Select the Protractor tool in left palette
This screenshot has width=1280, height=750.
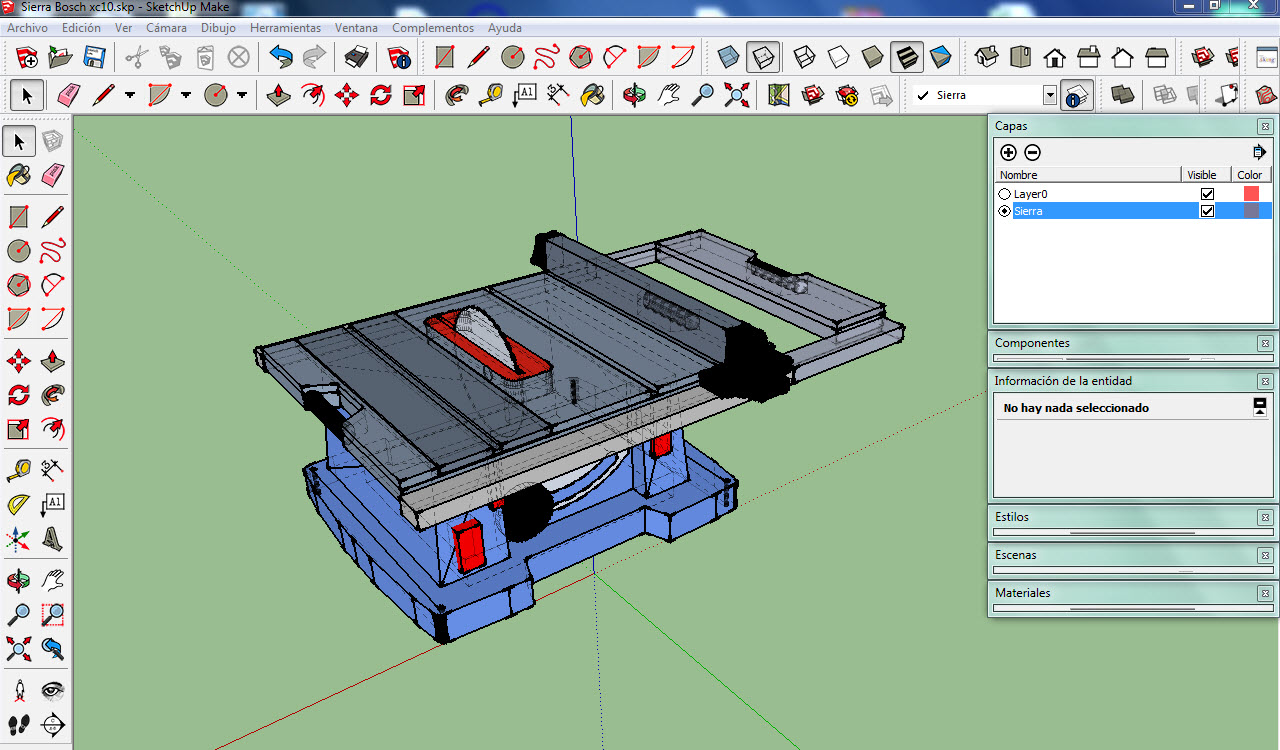(18, 505)
